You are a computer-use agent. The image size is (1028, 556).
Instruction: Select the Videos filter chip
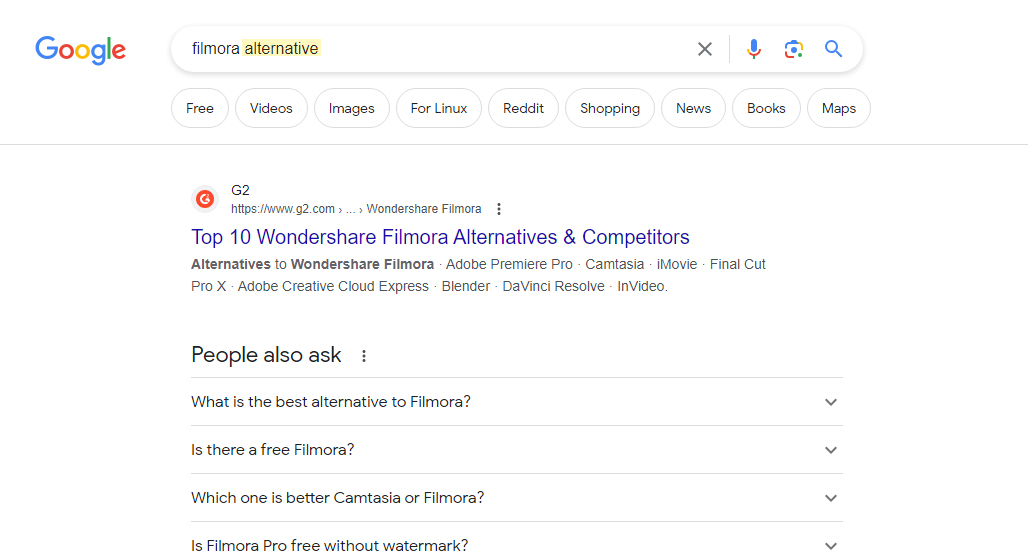tap(271, 108)
